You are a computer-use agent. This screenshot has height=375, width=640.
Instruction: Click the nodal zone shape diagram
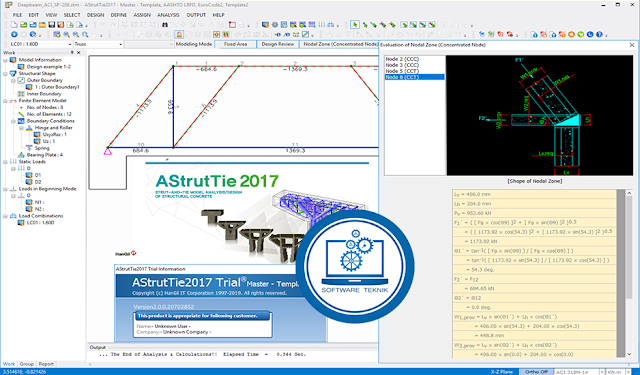point(540,116)
